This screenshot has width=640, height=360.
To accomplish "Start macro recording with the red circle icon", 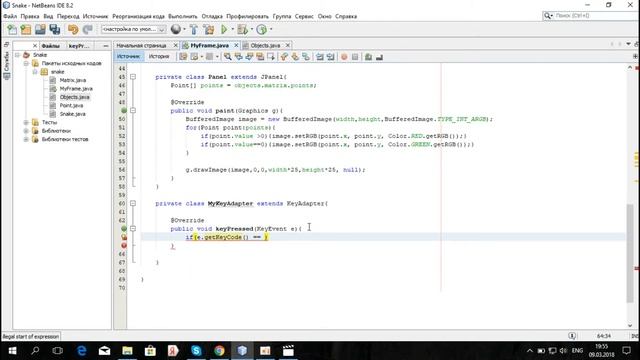I will point(344,57).
